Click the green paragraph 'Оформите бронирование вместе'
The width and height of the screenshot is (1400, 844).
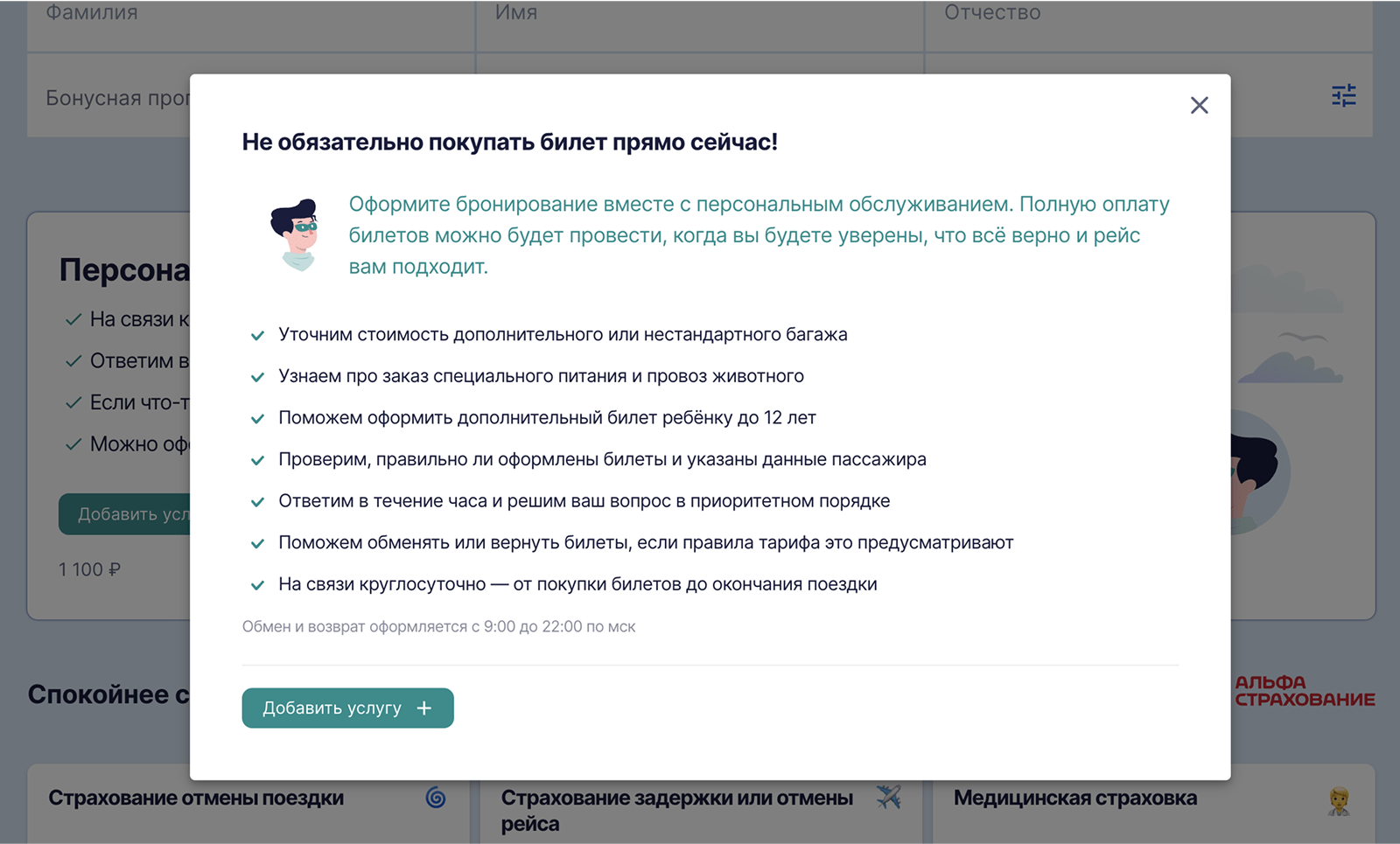click(759, 235)
